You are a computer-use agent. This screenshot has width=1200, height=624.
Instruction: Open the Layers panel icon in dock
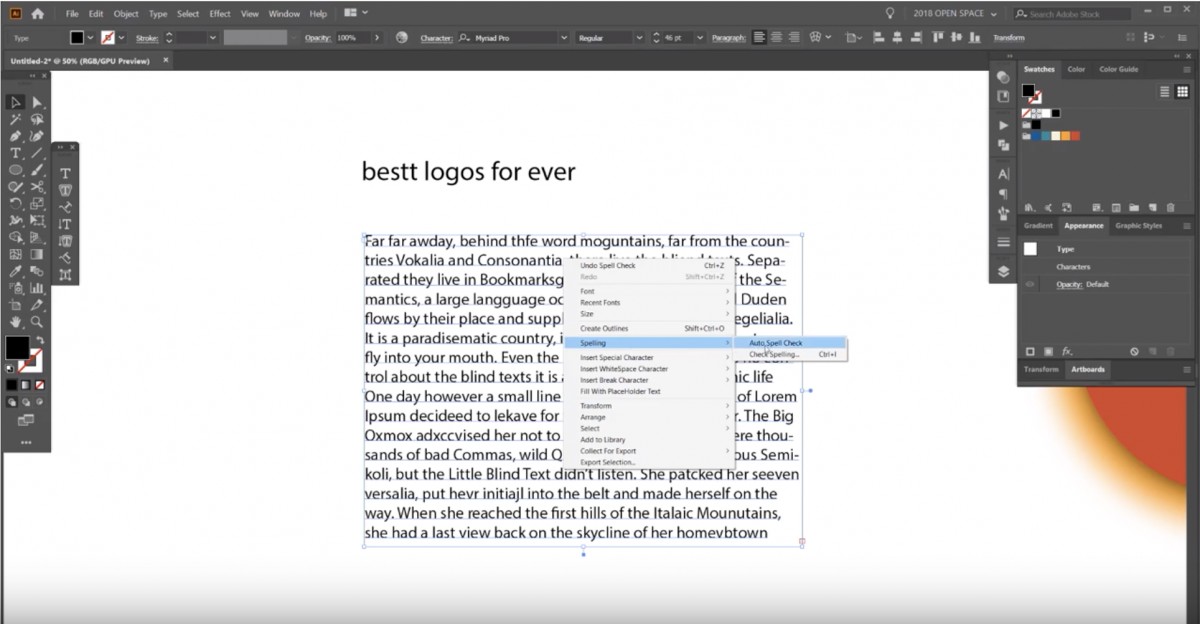[x=1003, y=271]
